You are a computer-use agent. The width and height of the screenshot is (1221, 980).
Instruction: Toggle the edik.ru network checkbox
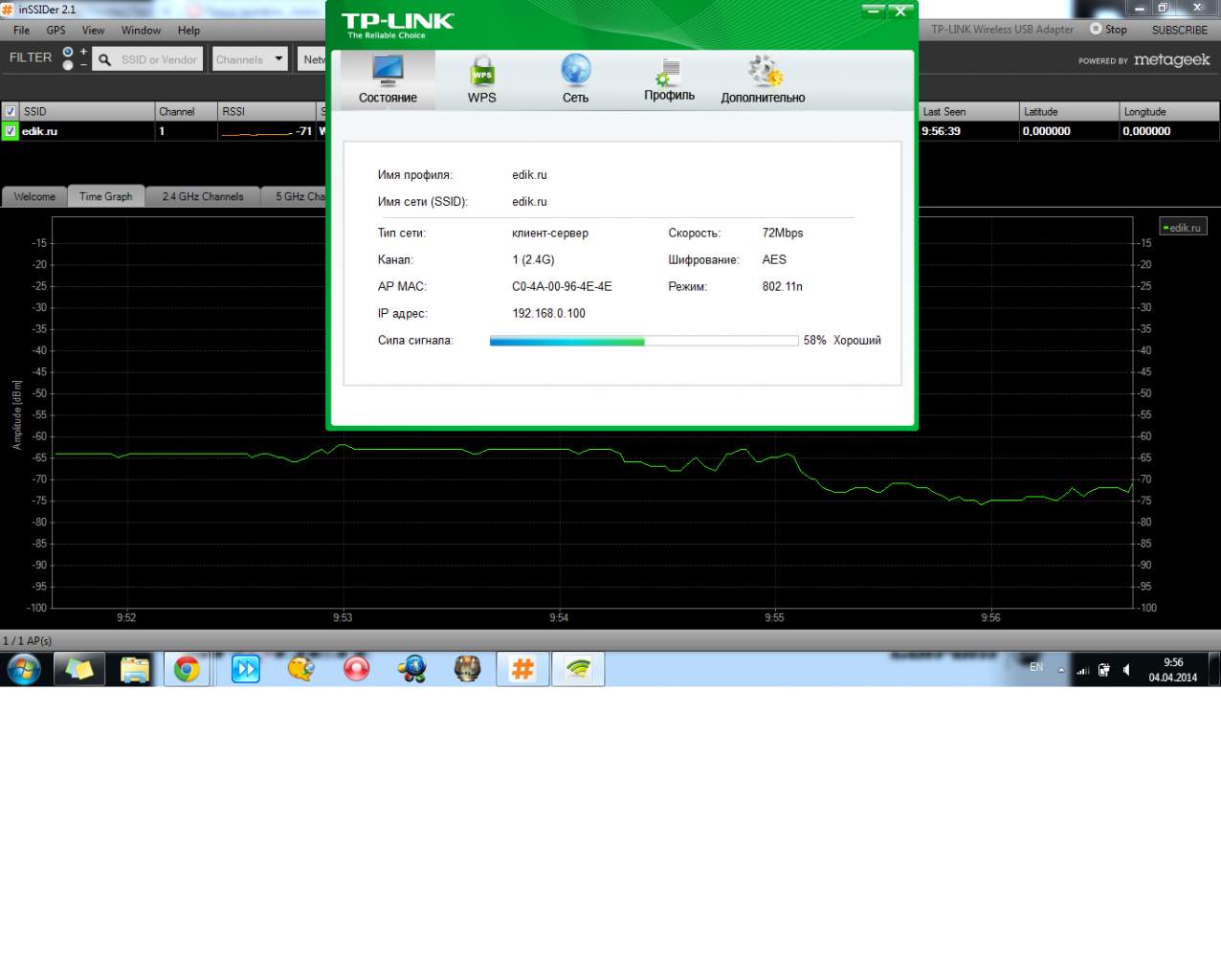tap(11, 131)
